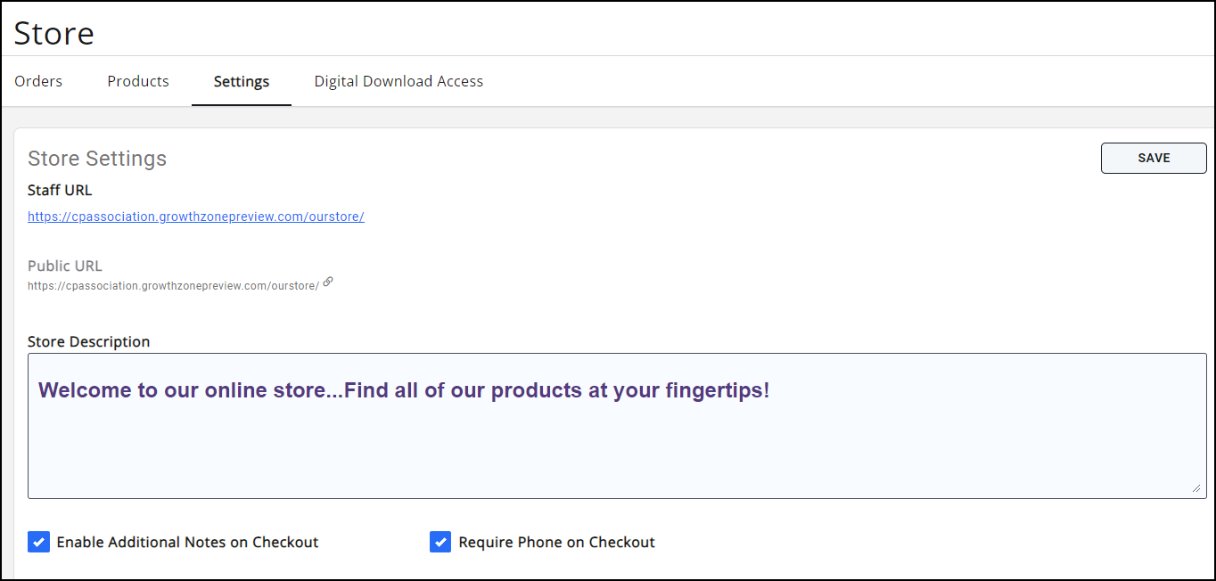Open the Staff URL ourstore link
The width and height of the screenshot is (1216, 581).
click(x=196, y=216)
